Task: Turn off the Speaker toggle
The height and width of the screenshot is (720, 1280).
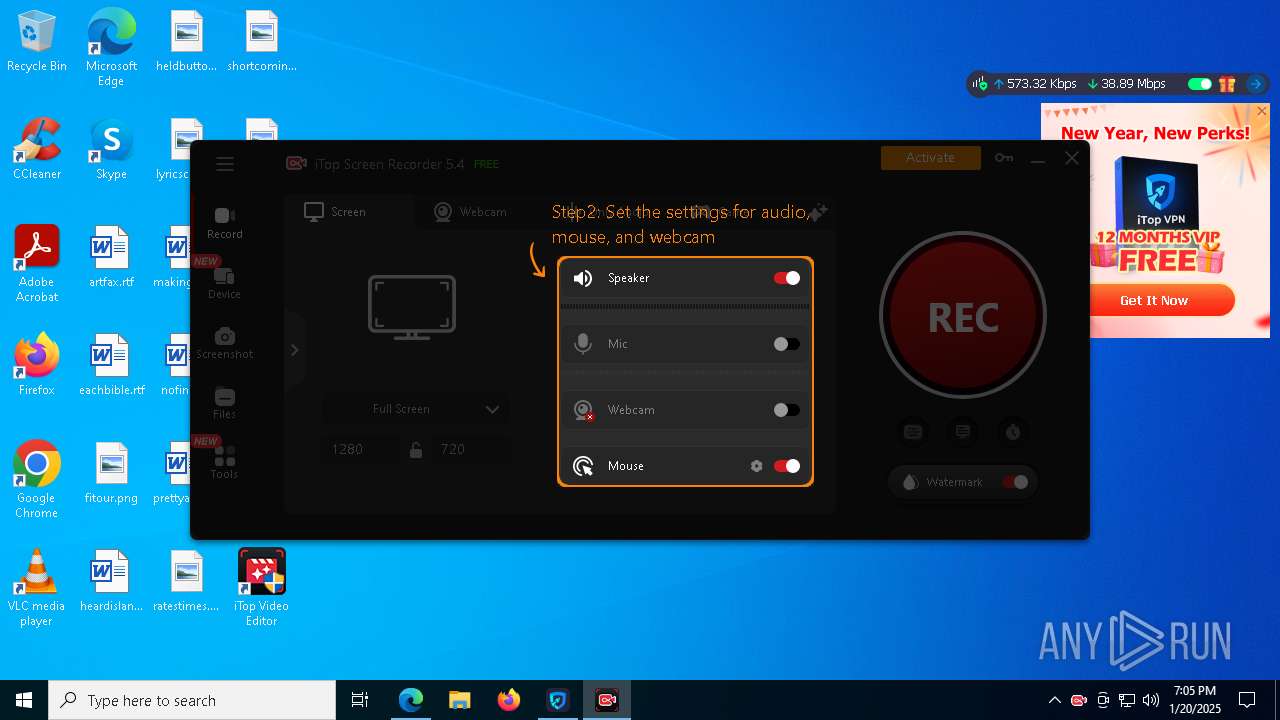Action: coord(787,278)
